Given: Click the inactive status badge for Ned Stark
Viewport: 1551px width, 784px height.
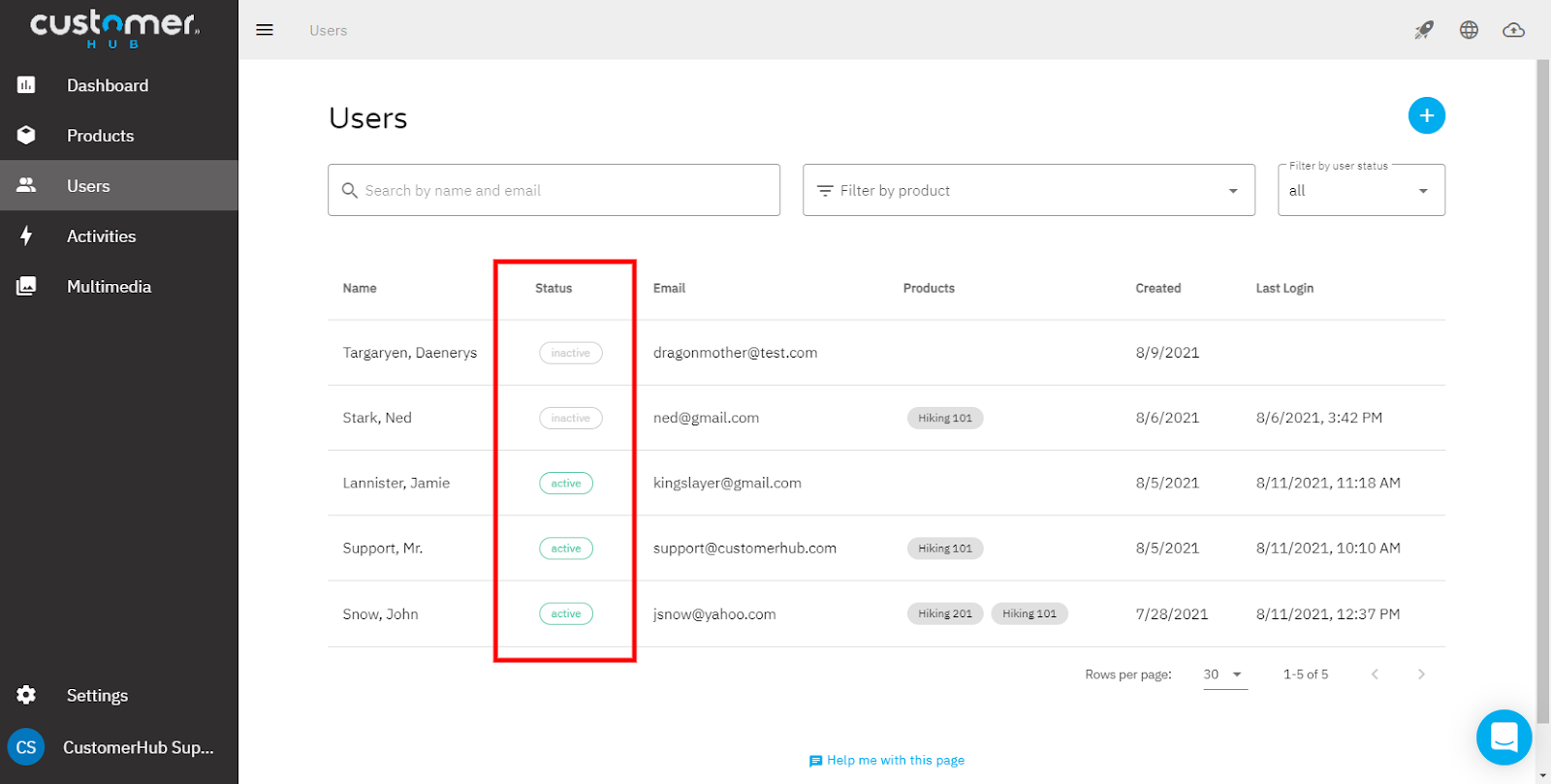Looking at the screenshot, I should click(571, 418).
